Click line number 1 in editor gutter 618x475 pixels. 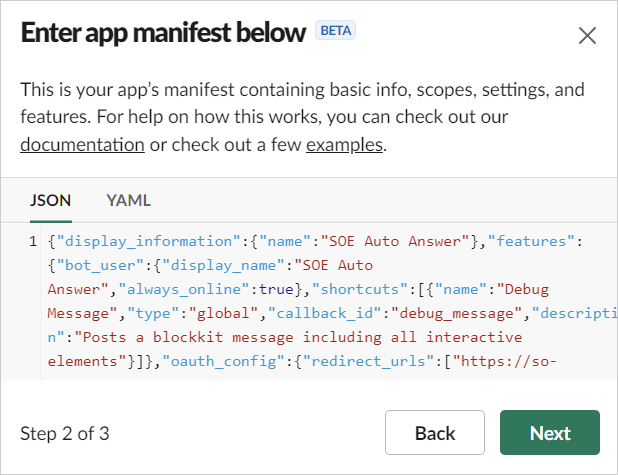coord(33,242)
